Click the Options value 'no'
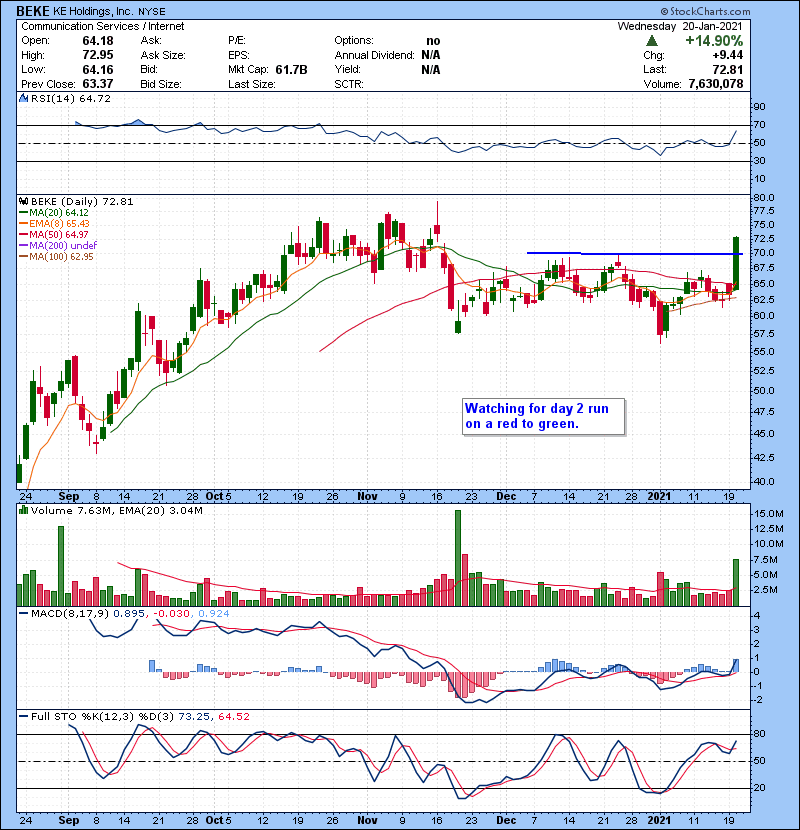This screenshot has width=800, height=830. click(433, 41)
